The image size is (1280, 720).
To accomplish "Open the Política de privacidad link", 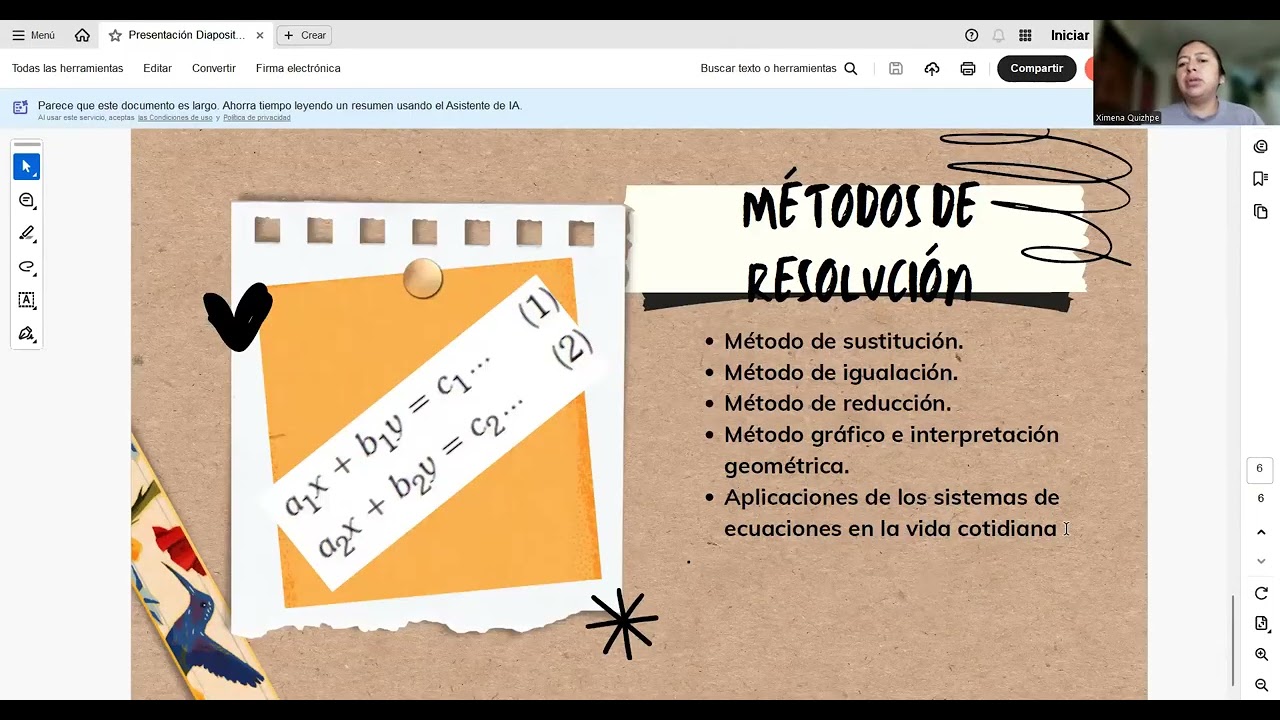I will [x=257, y=118].
